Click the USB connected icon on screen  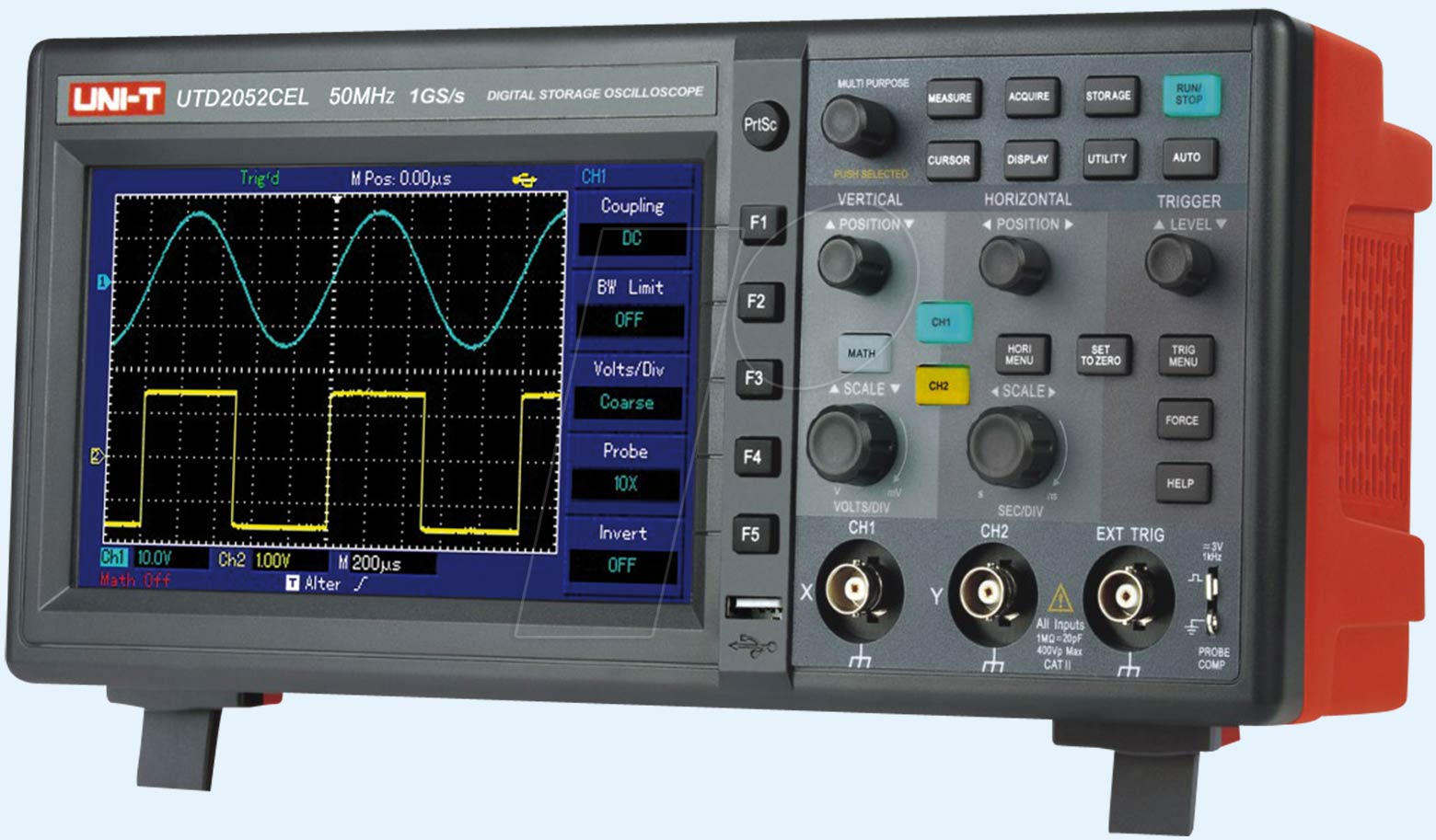click(x=524, y=179)
